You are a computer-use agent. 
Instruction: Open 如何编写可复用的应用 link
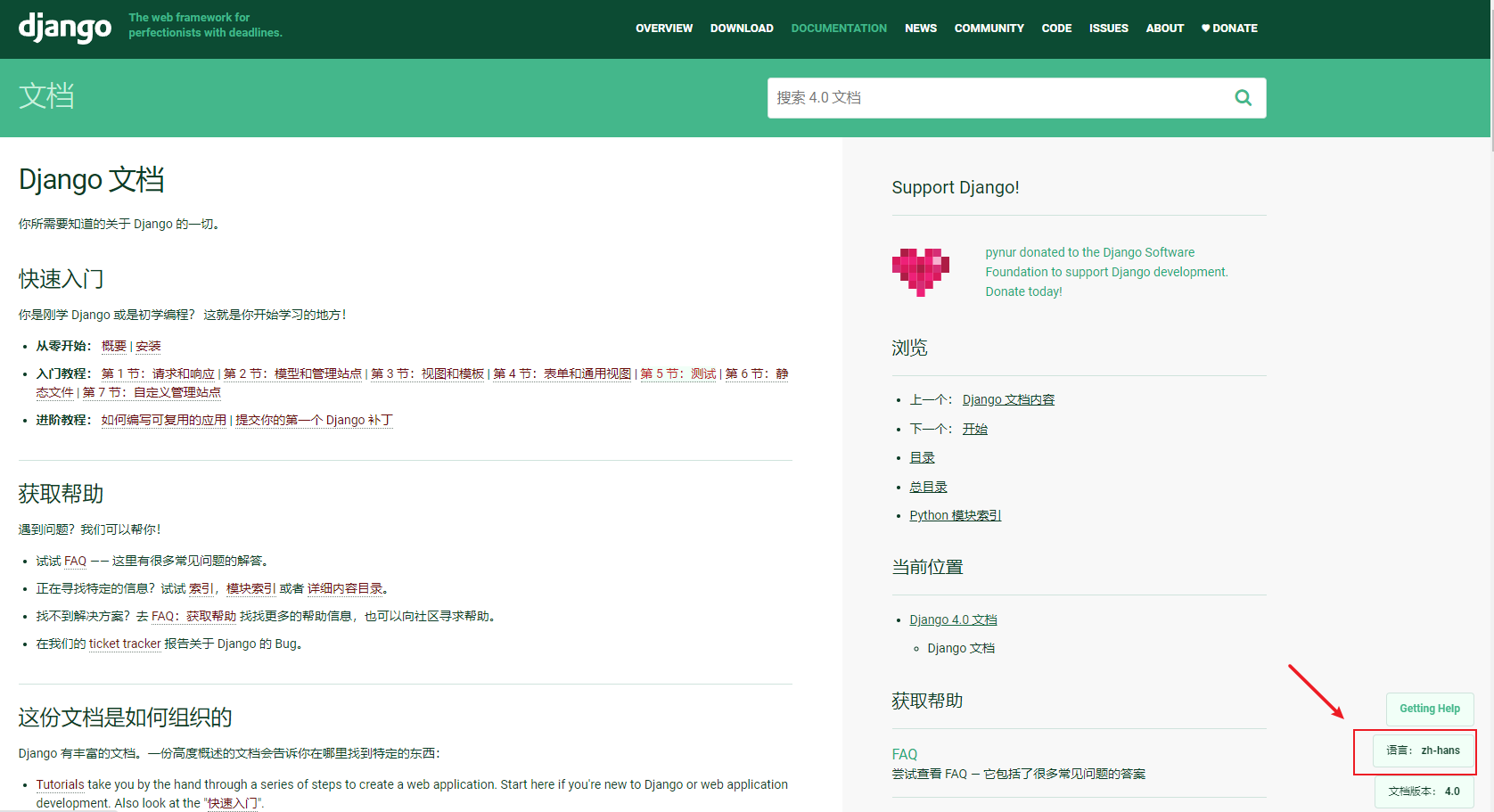click(x=164, y=421)
